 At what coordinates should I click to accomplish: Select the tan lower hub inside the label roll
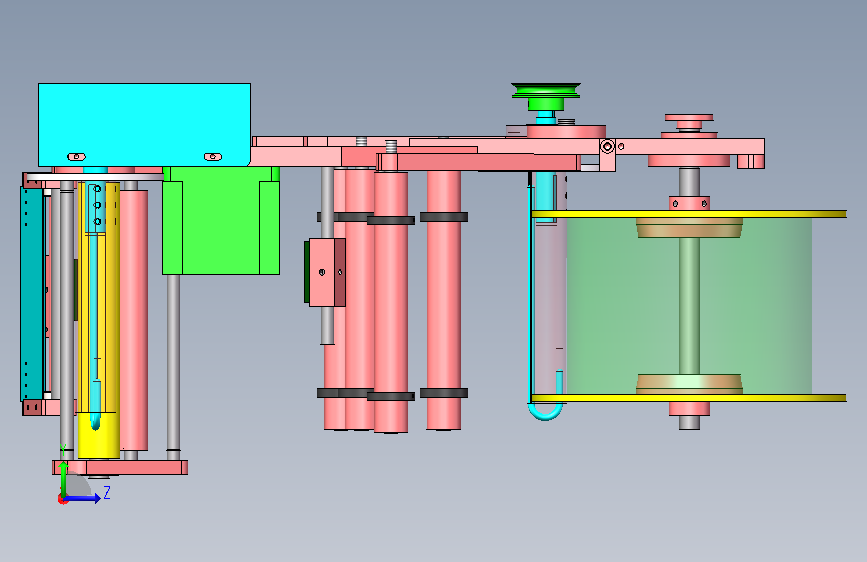[x=689, y=384]
